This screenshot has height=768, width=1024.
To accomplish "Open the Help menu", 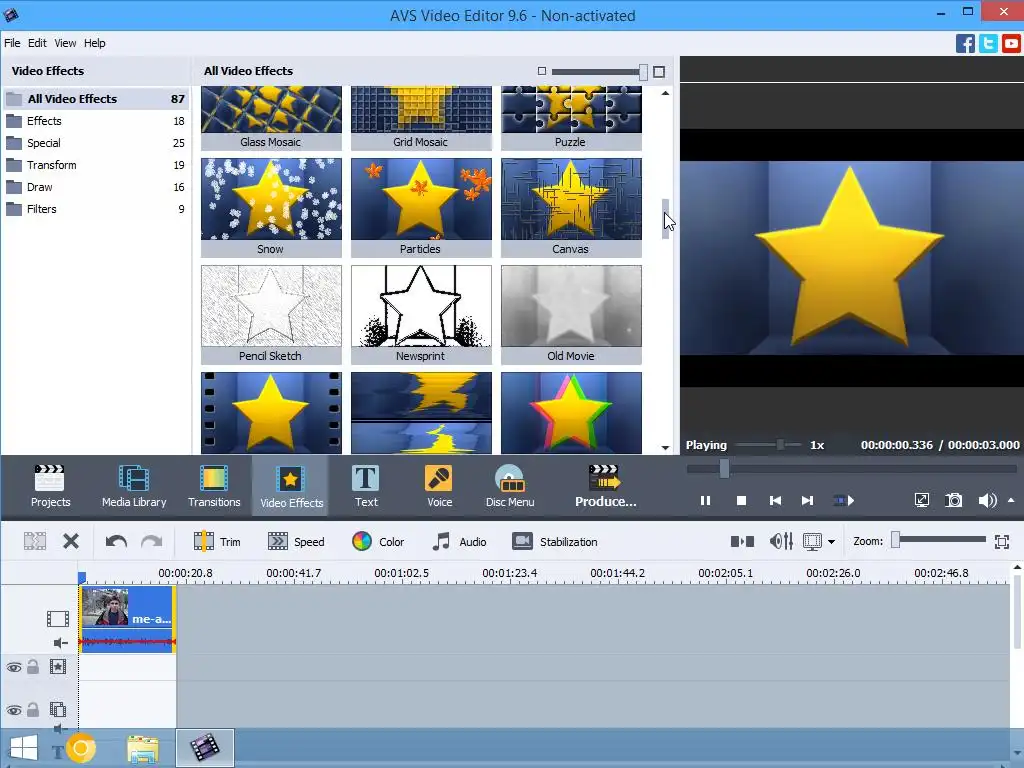I will 95,43.
